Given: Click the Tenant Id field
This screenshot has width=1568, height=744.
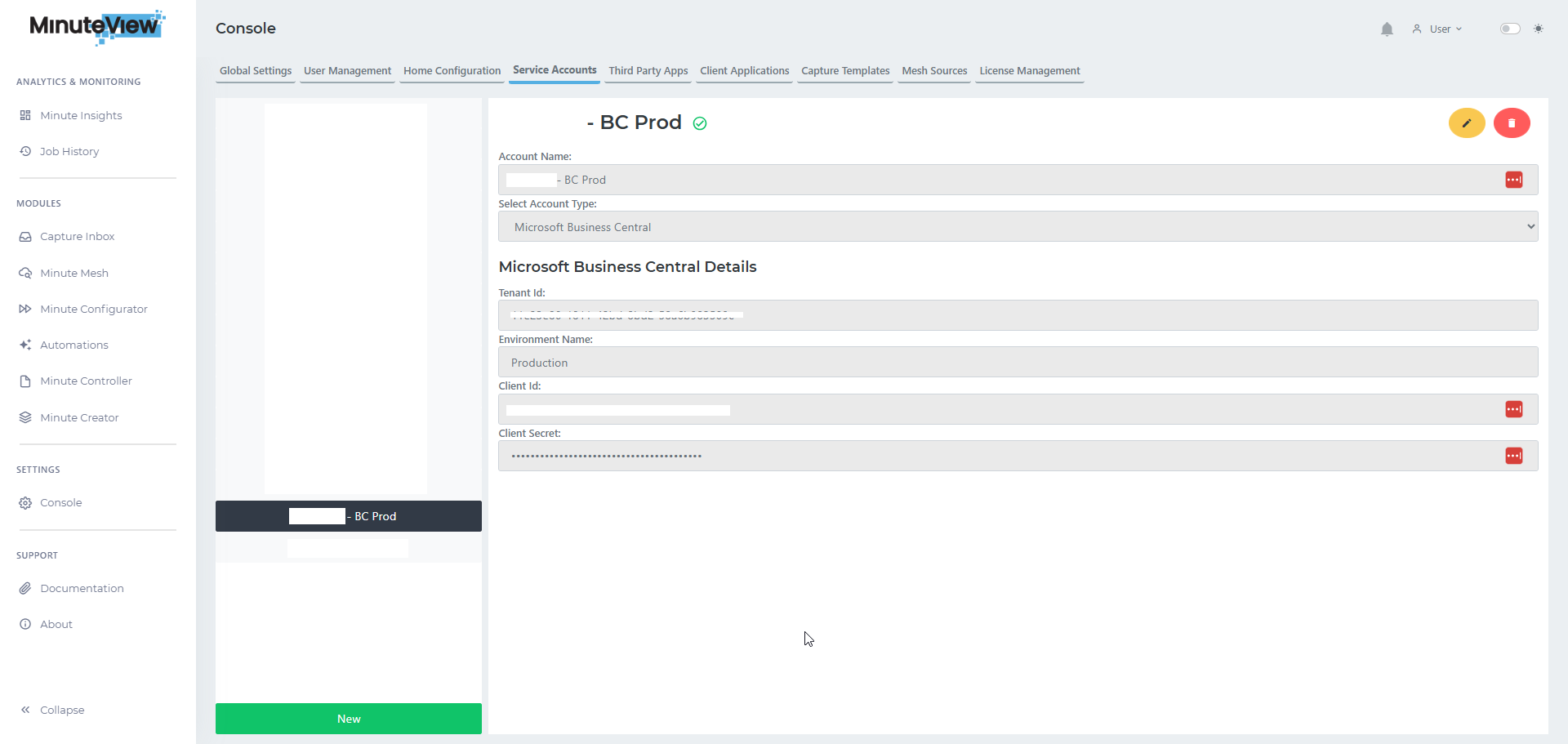Looking at the screenshot, I should click(1018, 315).
